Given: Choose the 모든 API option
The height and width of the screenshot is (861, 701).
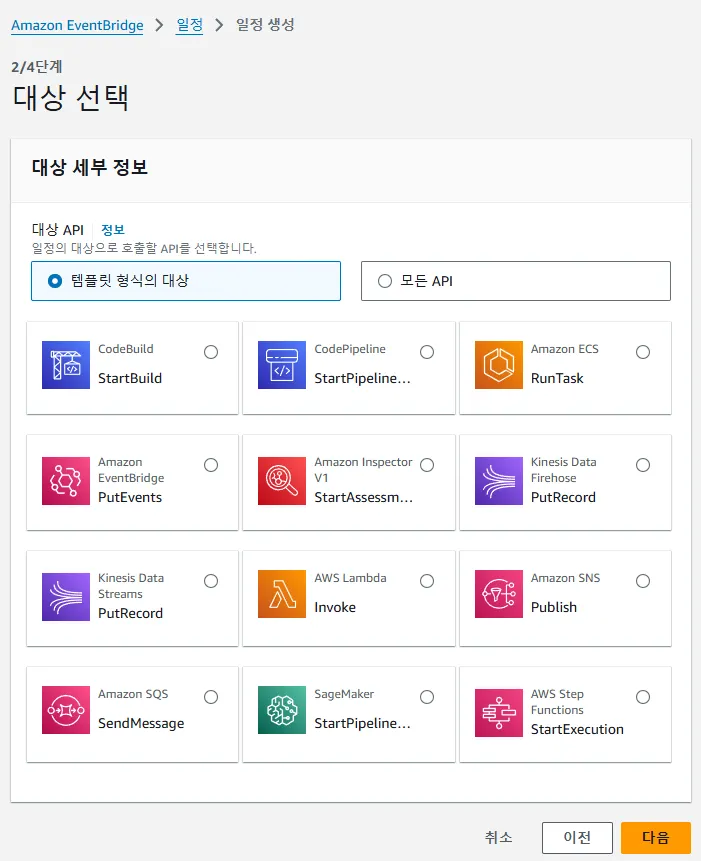Looking at the screenshot, I should tap(515, 281).
